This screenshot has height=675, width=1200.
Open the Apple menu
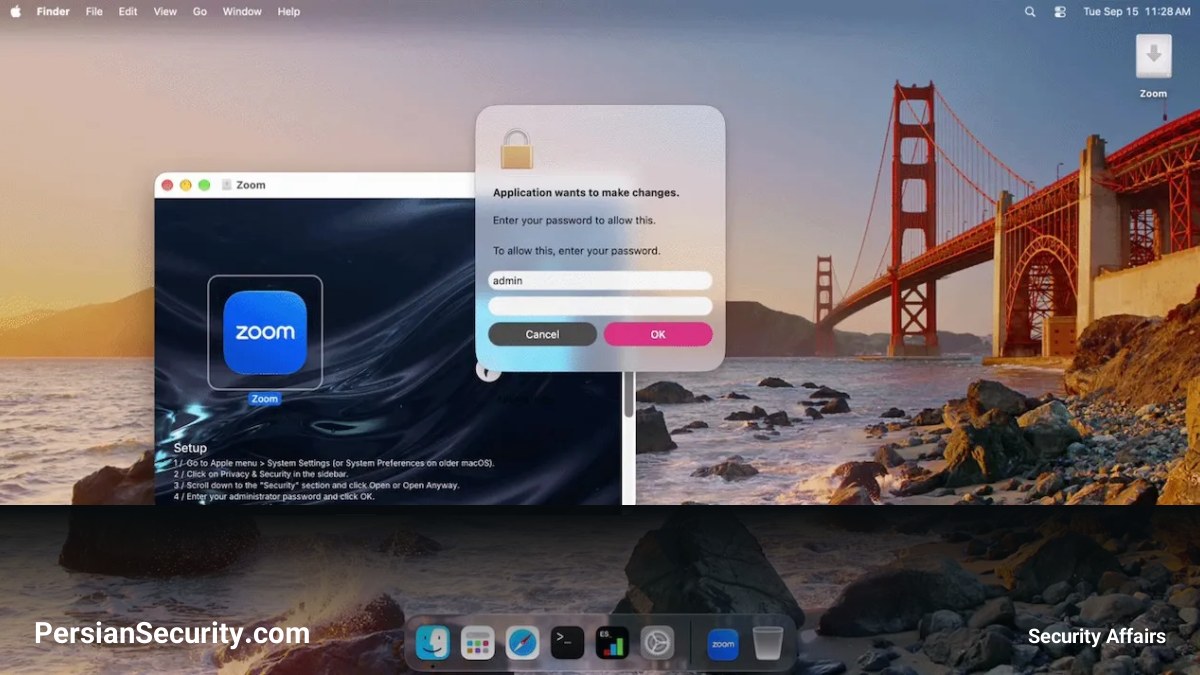point(15,11)
